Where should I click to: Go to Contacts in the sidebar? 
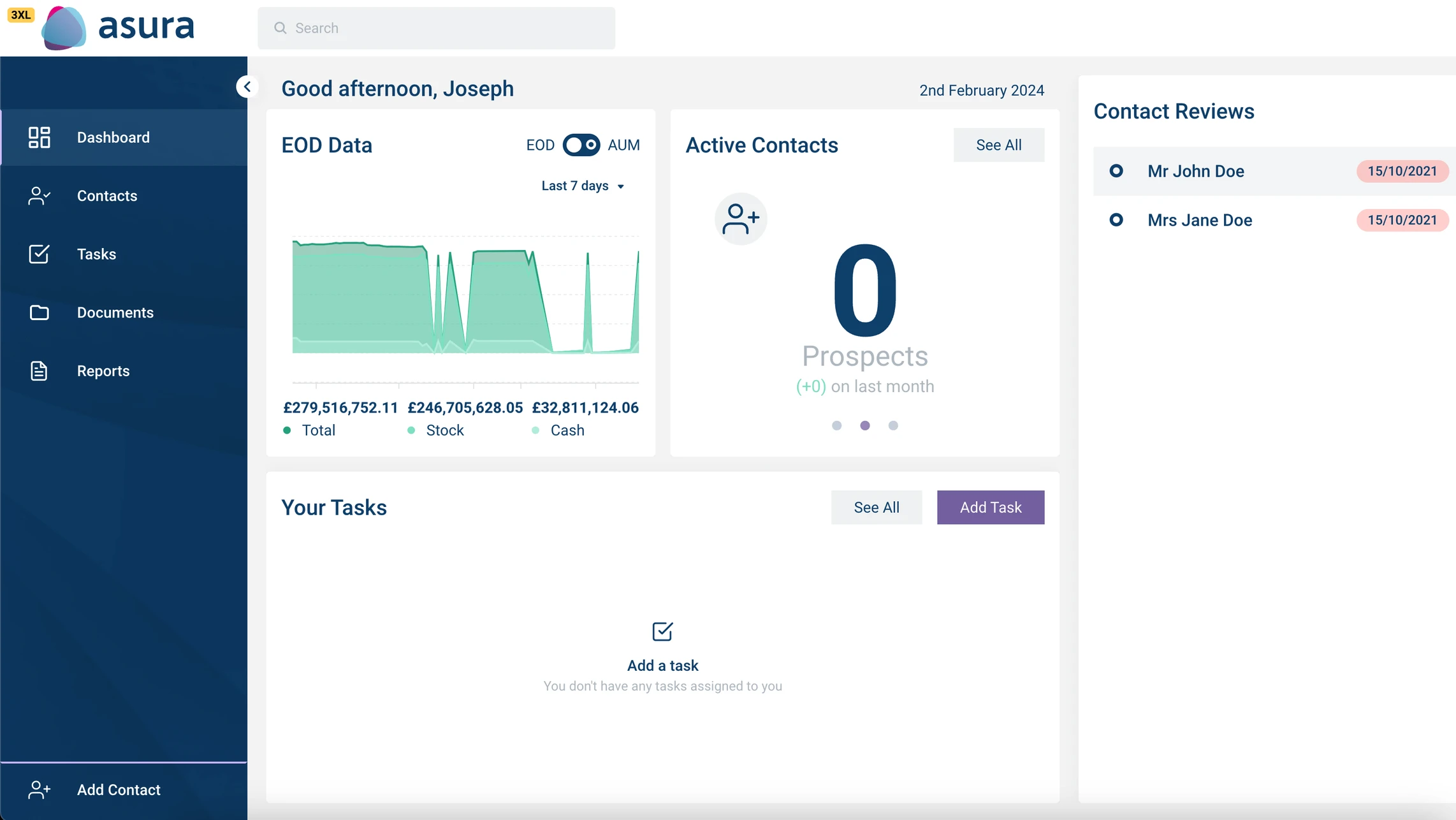(x=124, y=196)
